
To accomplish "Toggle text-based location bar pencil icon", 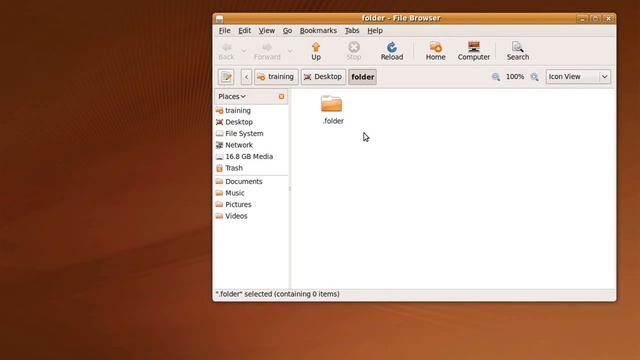I will [x=226, y=77].
